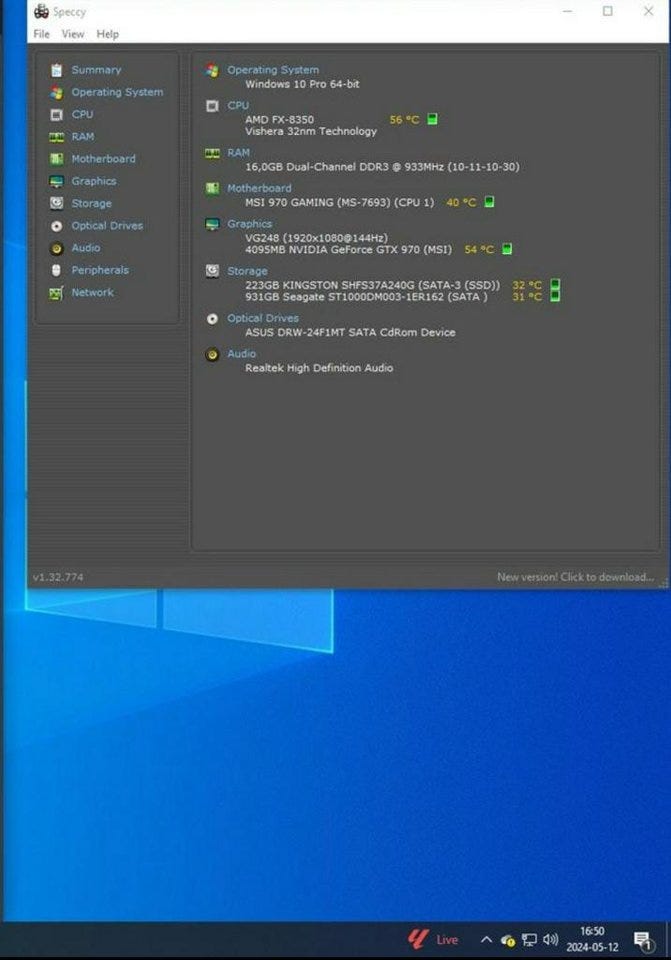671x960 pixels.
Task: Click 'ASUS DRW-24F1MT SATA CdRom Device' text
Action: 350,332
